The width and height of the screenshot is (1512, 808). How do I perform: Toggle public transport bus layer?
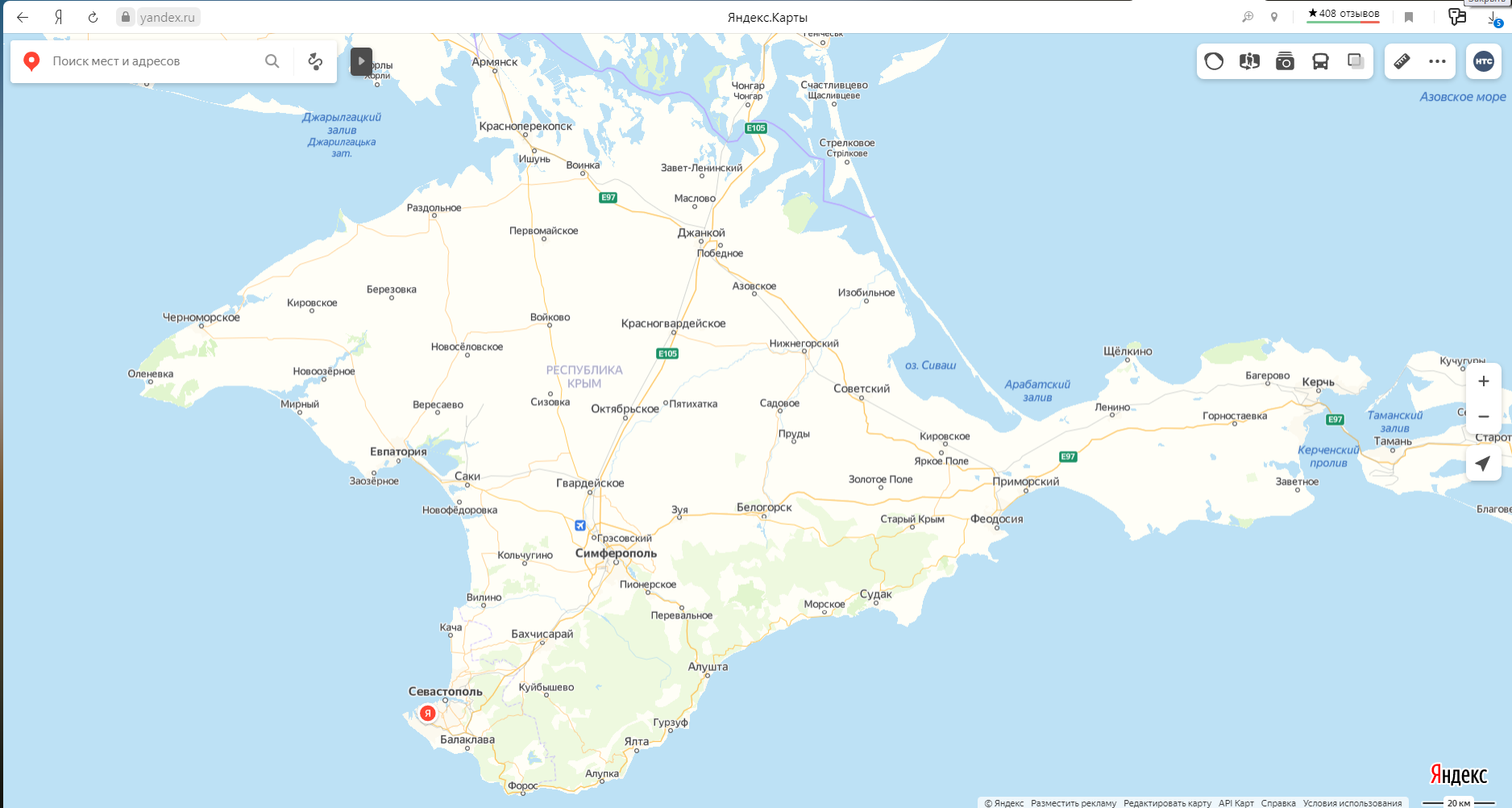(1320, 61)
